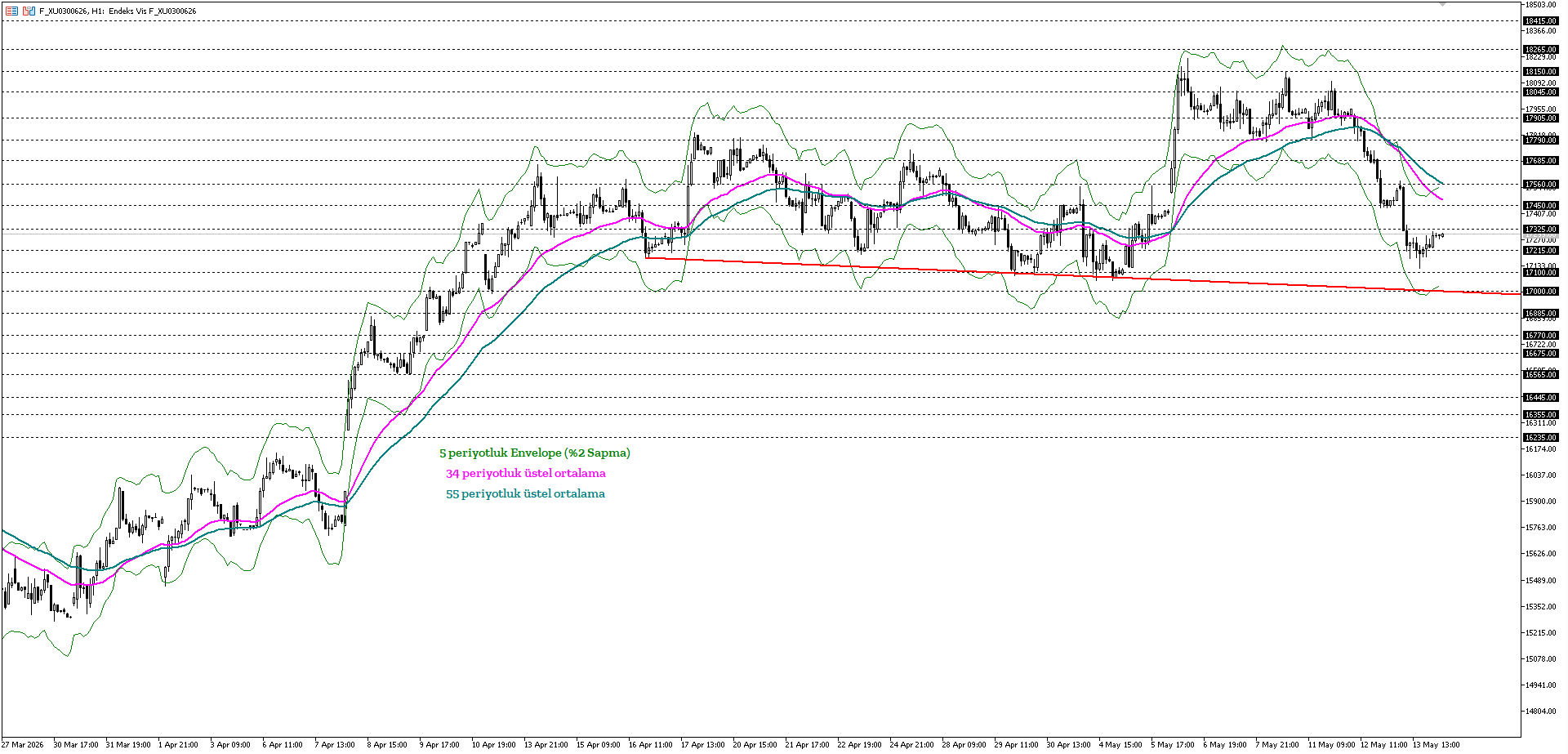The height and width of the screenshot is (754, 1568).
Task: Click the 18265.00 price level label
Action: 1540,50
